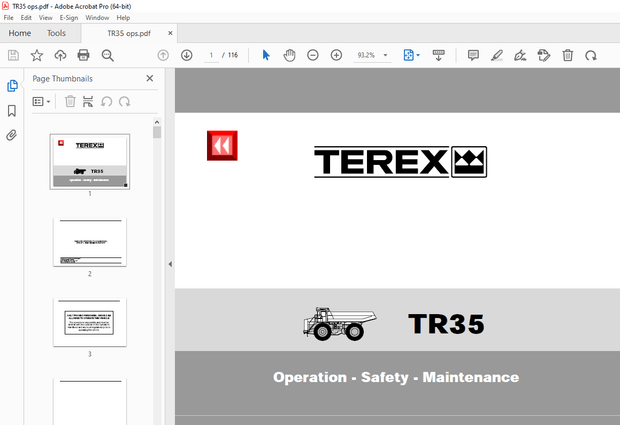The width and height of the screenshot is (620, 425).
Task: Rotate thumbnail page clockwise
Action: [125, 102]
